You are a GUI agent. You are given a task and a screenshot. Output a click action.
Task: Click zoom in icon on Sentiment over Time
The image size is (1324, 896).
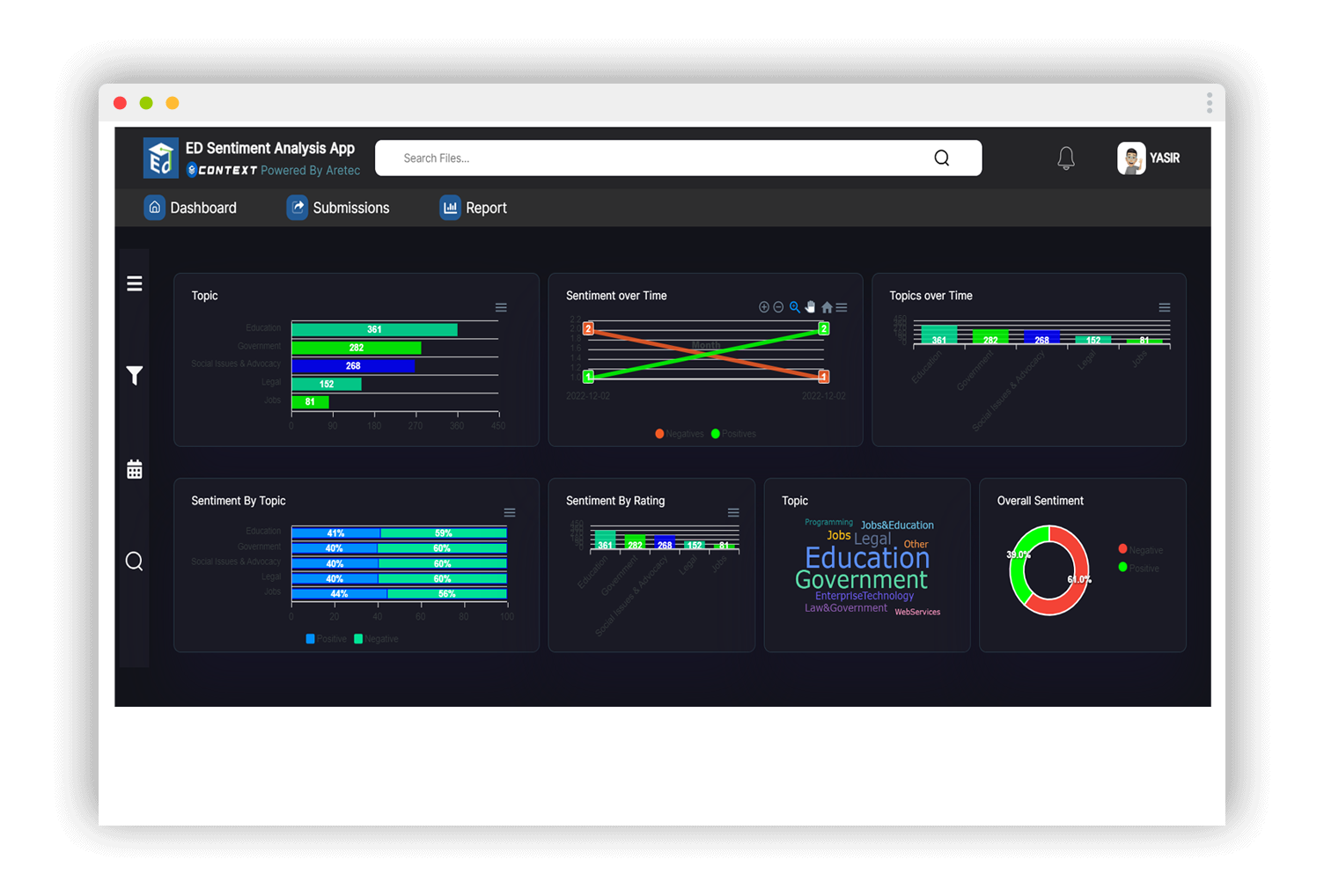(764, 307)
